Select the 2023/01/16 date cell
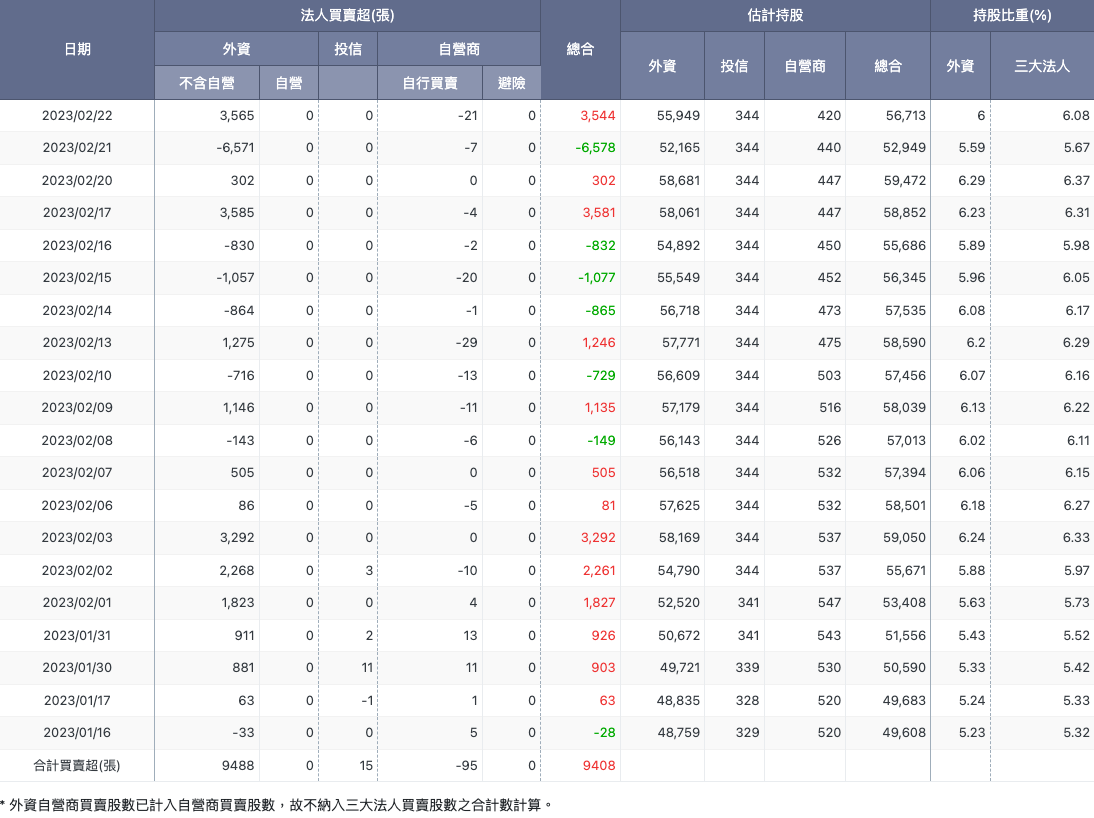Viewport: 1094px width, 818px height. 77,732
